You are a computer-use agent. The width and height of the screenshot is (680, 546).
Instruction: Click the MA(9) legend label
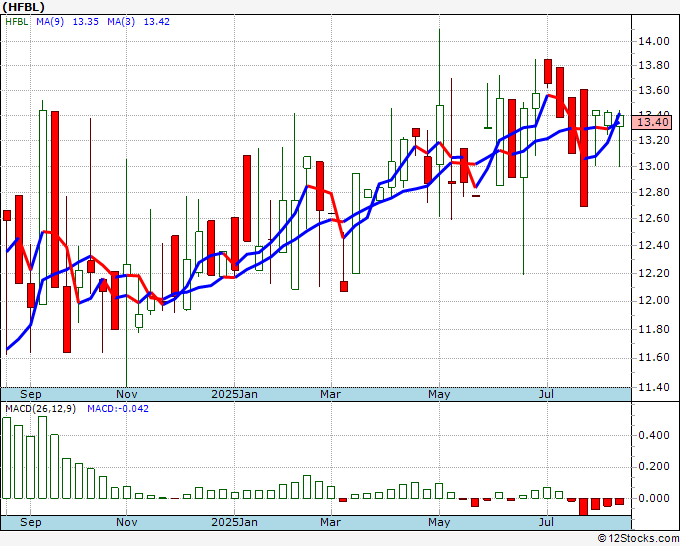coord(50,22)
